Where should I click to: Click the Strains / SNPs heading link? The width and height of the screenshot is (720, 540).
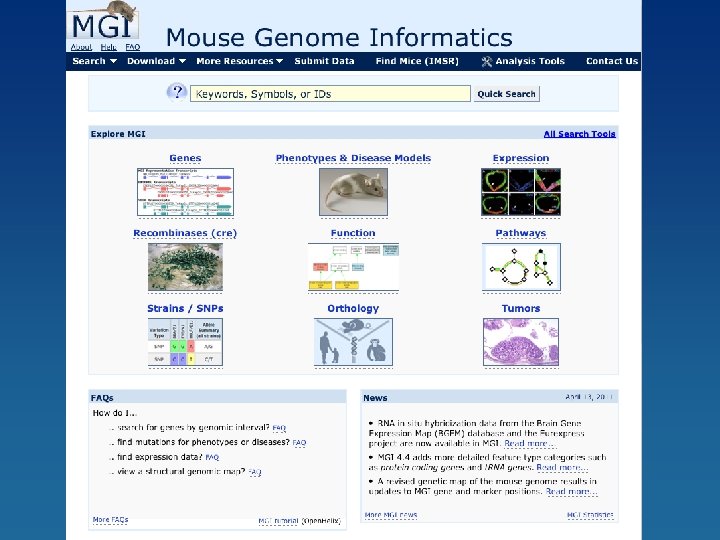coord(185,308)
